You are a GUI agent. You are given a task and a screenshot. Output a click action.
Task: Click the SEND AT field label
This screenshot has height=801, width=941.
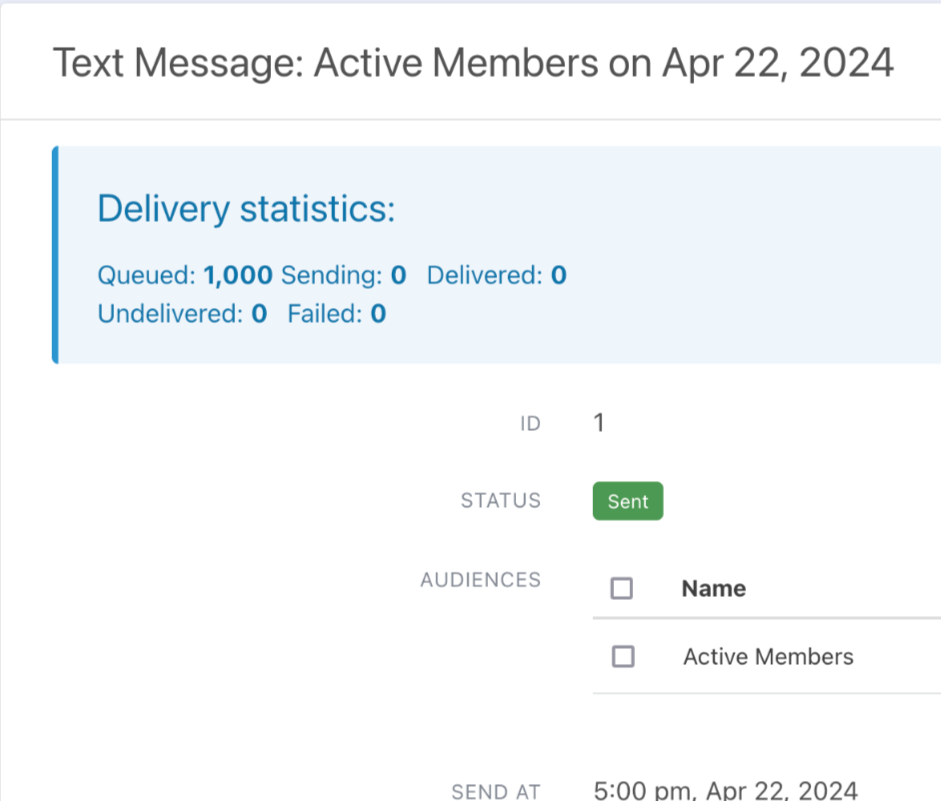click(496, 792)
